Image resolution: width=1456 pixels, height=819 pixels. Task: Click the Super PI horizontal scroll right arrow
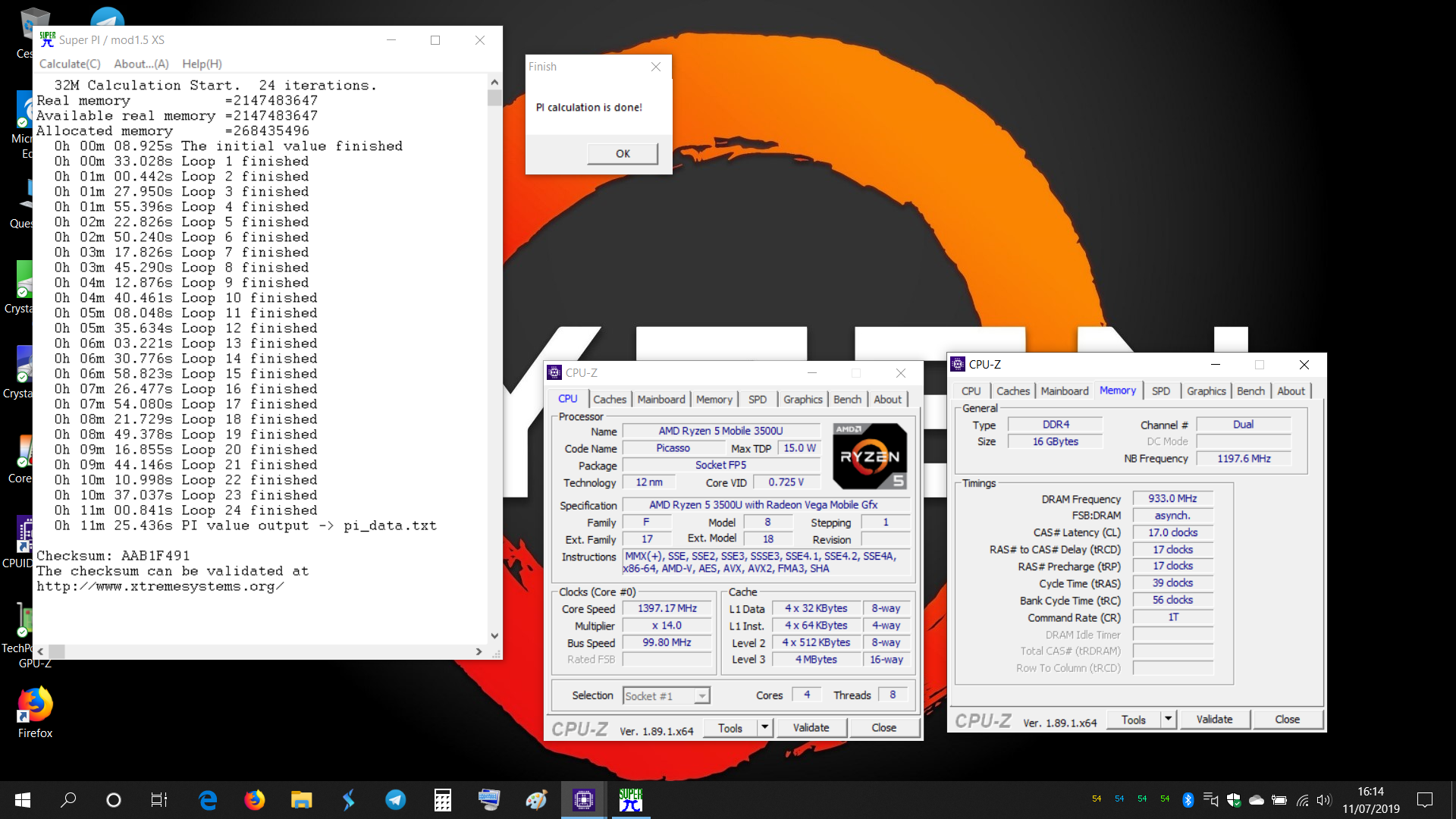click(x=479, y=651)
